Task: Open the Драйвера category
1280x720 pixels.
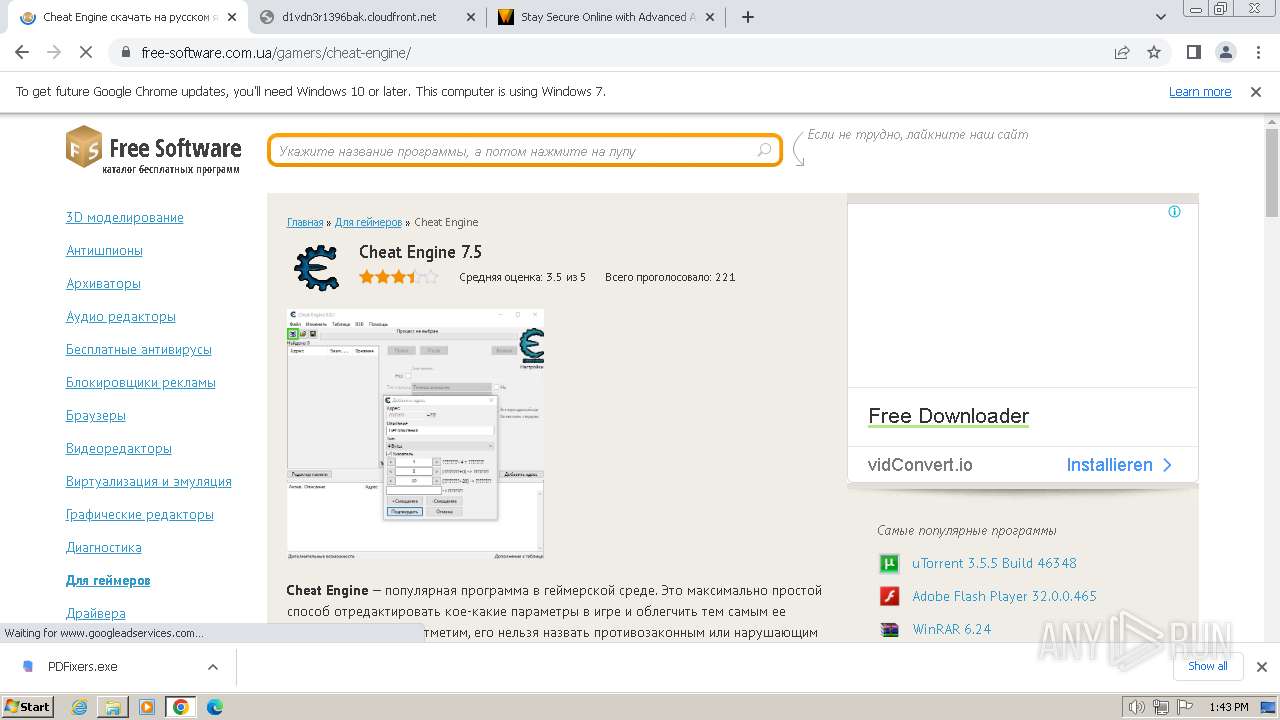Action: (x=95, y=613)
